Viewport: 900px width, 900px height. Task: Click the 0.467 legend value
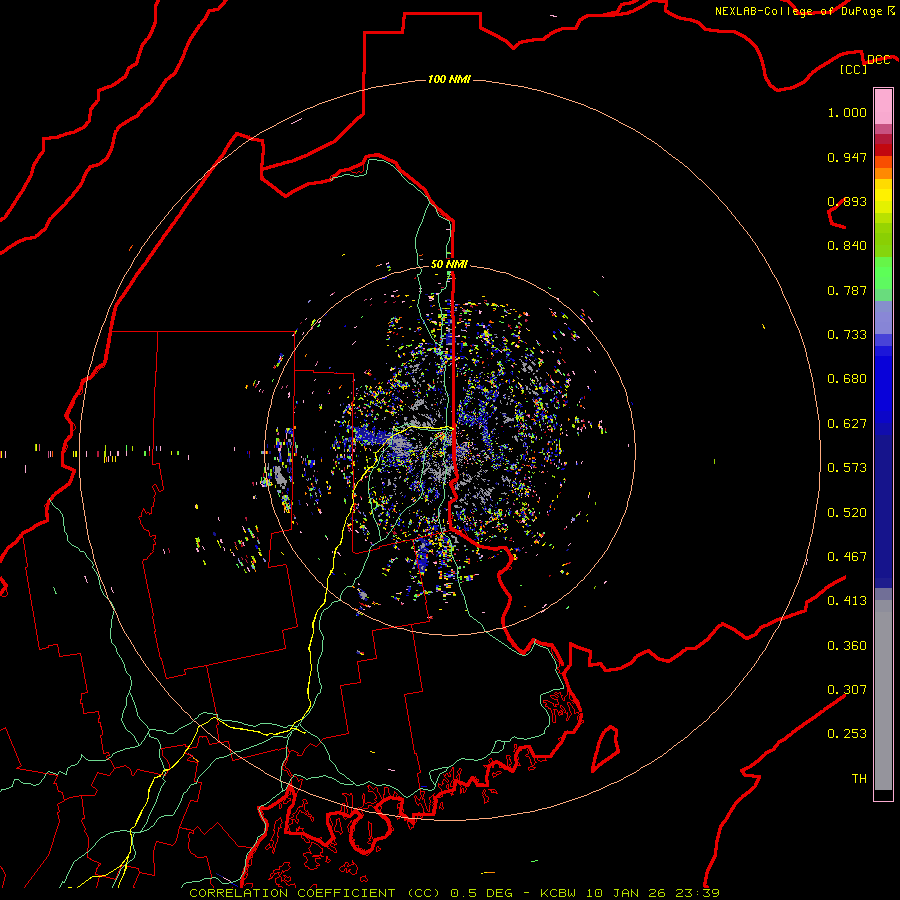847,557
